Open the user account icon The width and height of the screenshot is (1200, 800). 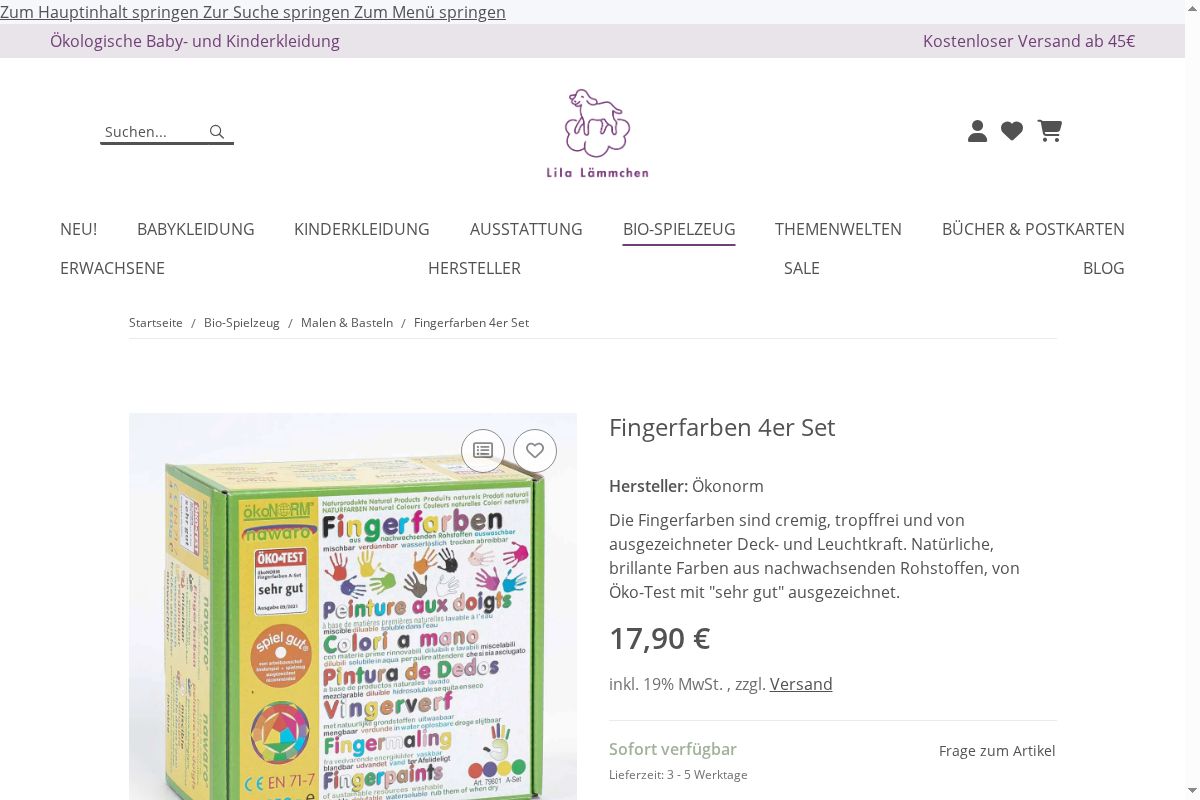click(978, 131)
